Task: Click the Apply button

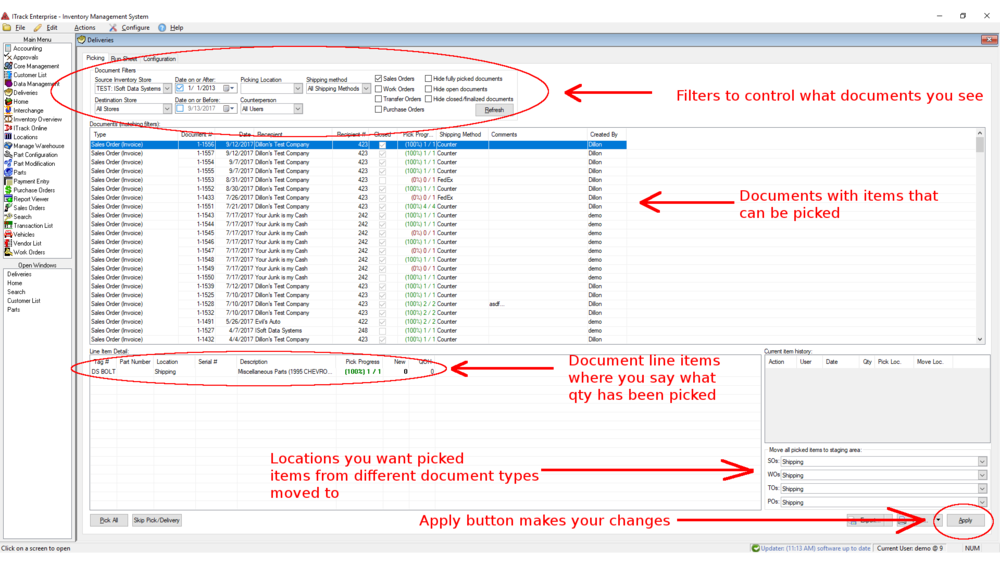Action: coord(965,521)
